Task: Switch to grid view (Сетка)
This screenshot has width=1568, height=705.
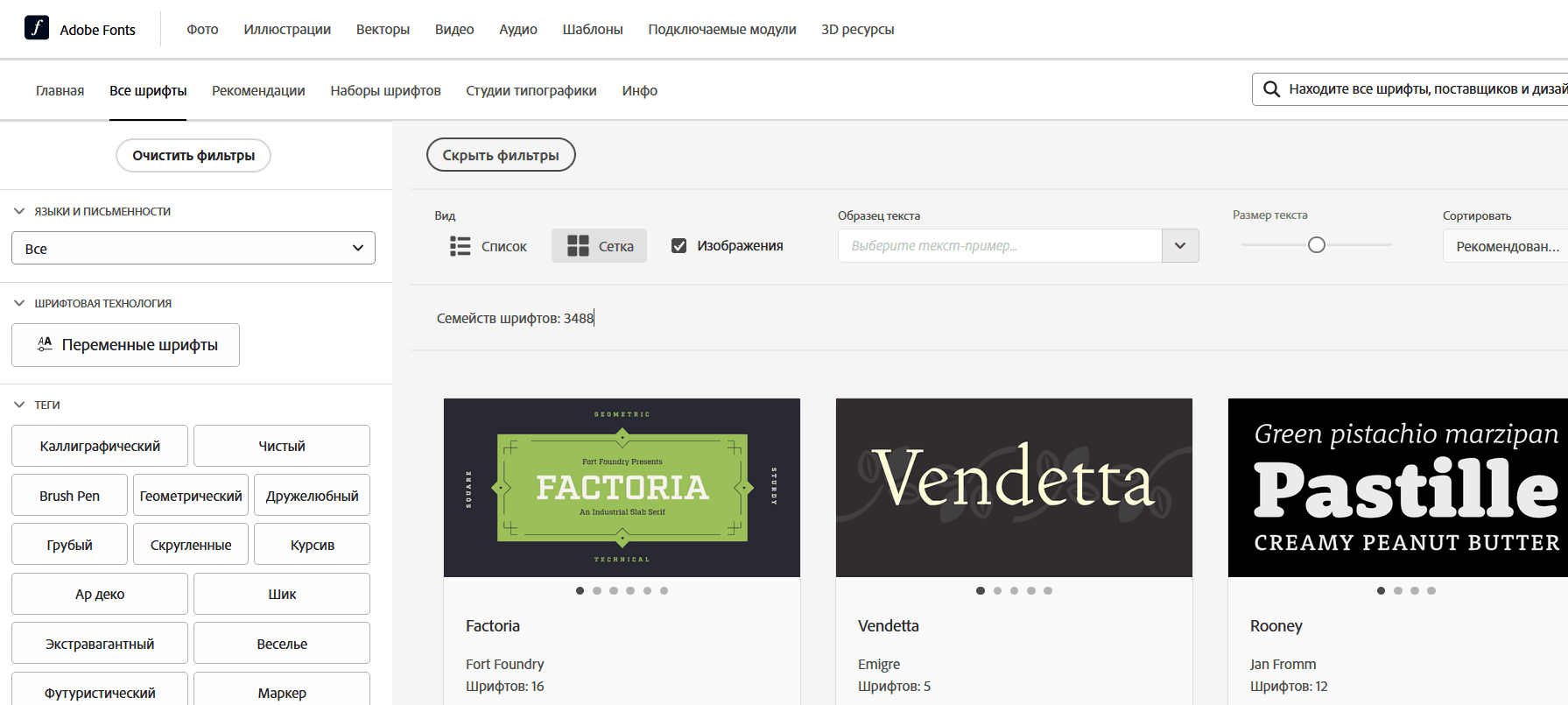Action: point(600,246)
